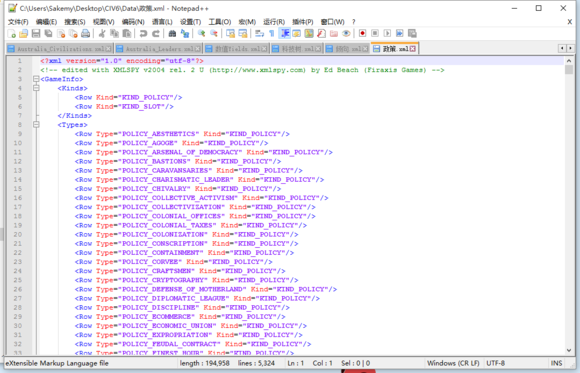This screenshot has width=580, height=373.
Task: Open the ? help menu
Action: (354, 22)
